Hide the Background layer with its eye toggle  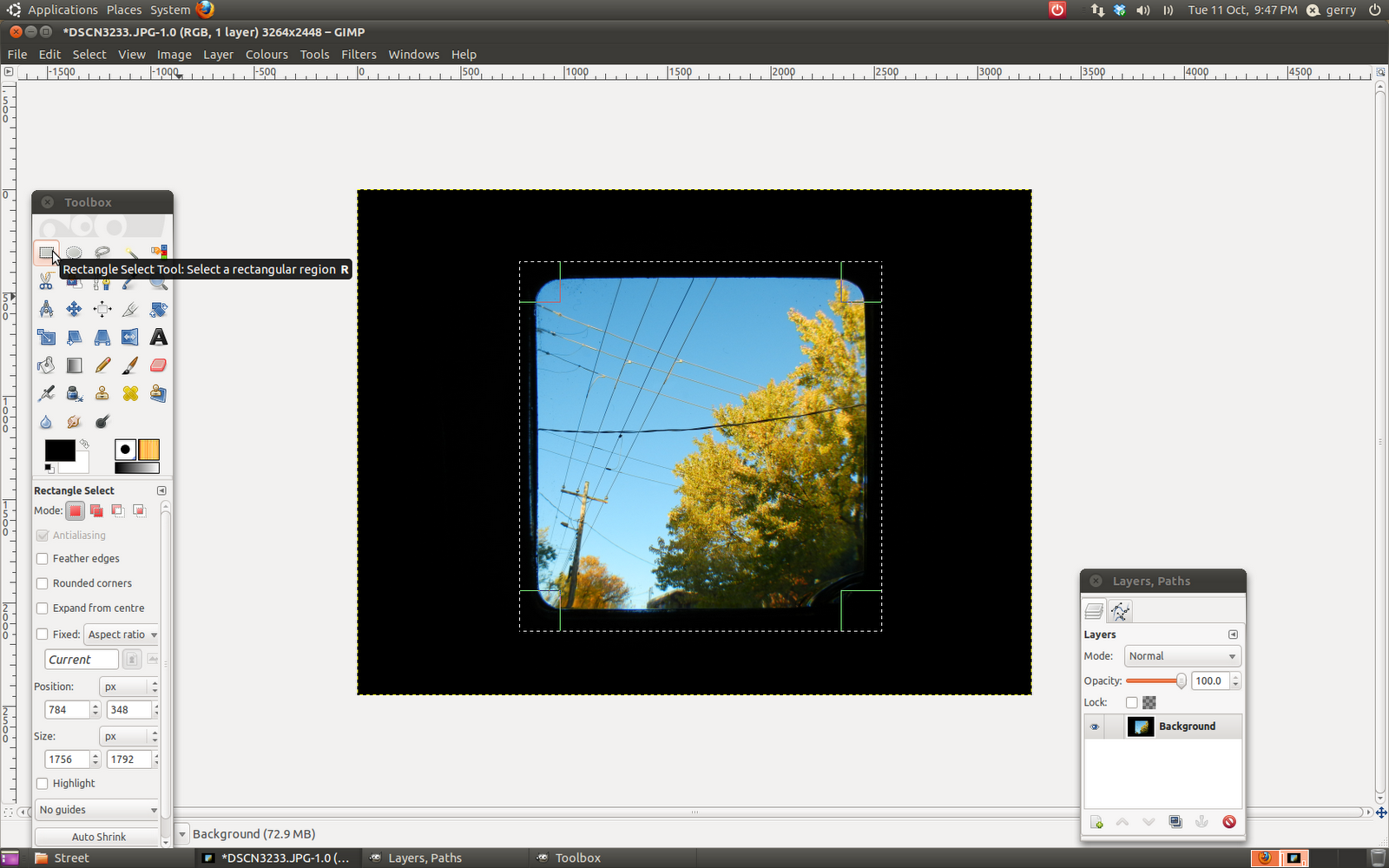coord(1094,727)
